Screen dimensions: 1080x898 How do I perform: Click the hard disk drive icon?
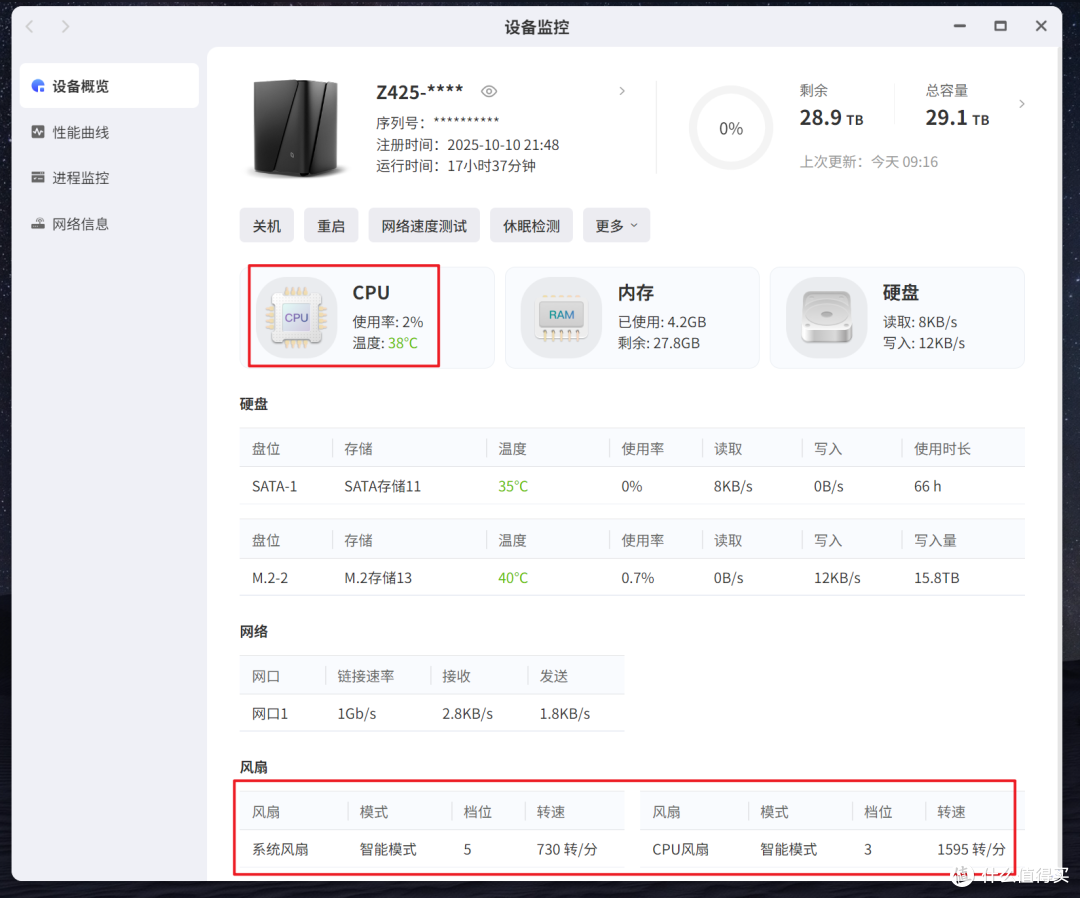(x=827, y=317)
